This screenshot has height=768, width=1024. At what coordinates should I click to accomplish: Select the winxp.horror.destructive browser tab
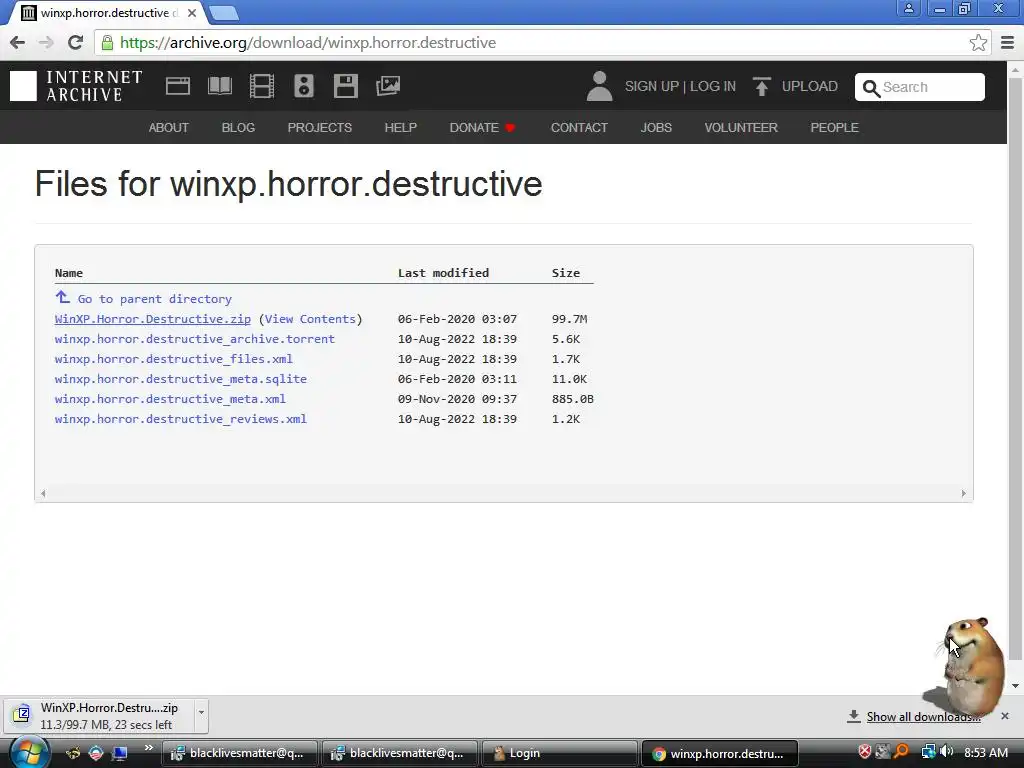108,13
